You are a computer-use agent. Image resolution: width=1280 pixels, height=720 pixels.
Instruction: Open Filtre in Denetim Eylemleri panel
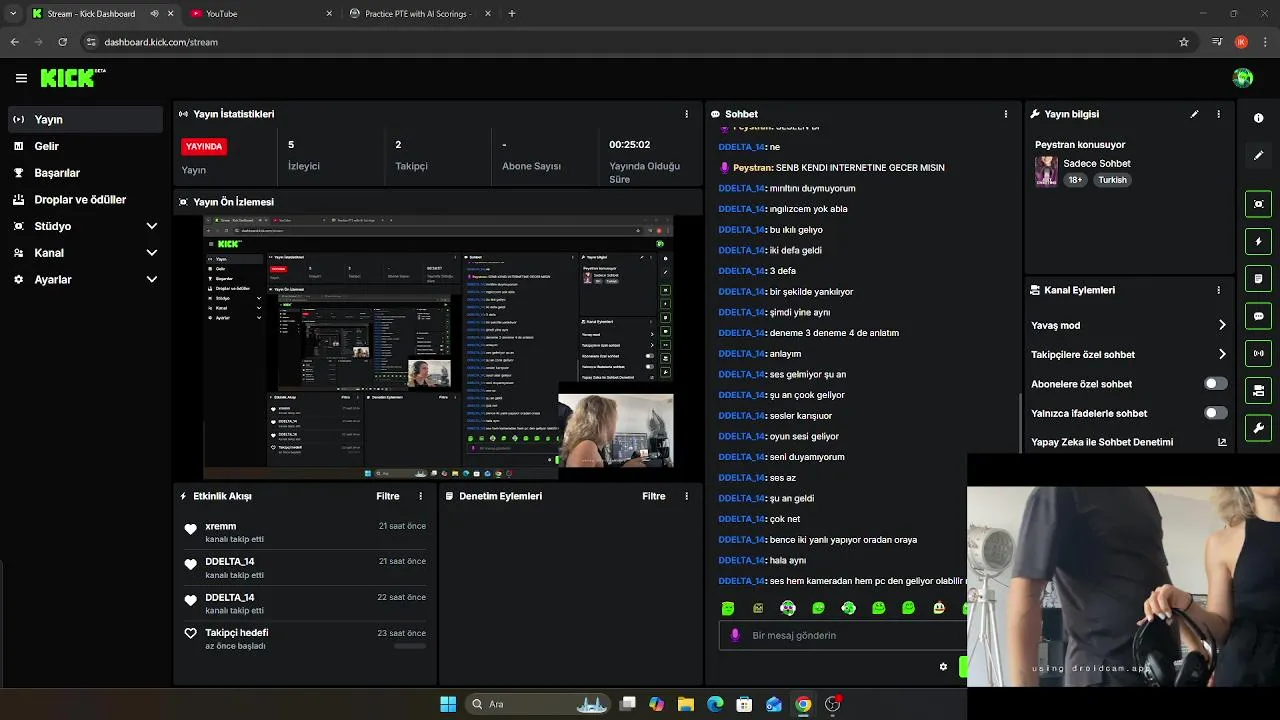[654, 496]
